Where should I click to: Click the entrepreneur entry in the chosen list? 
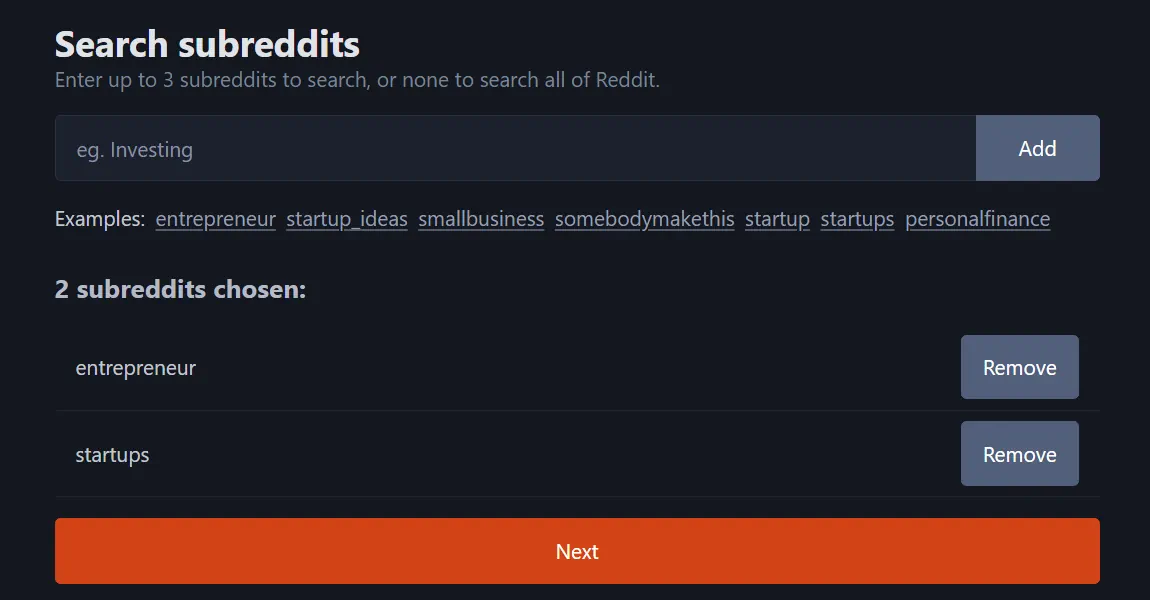pos(136,368)
